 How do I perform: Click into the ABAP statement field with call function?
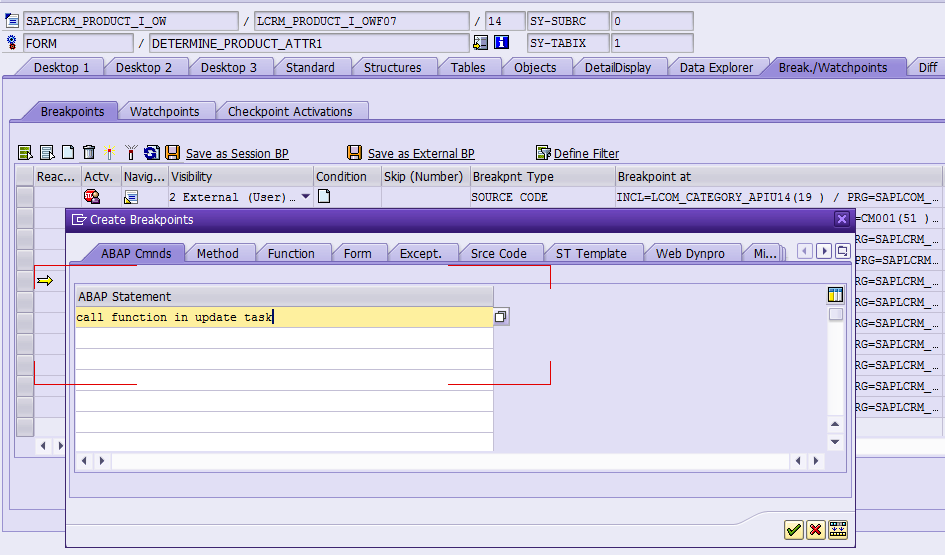coord(284,317)
